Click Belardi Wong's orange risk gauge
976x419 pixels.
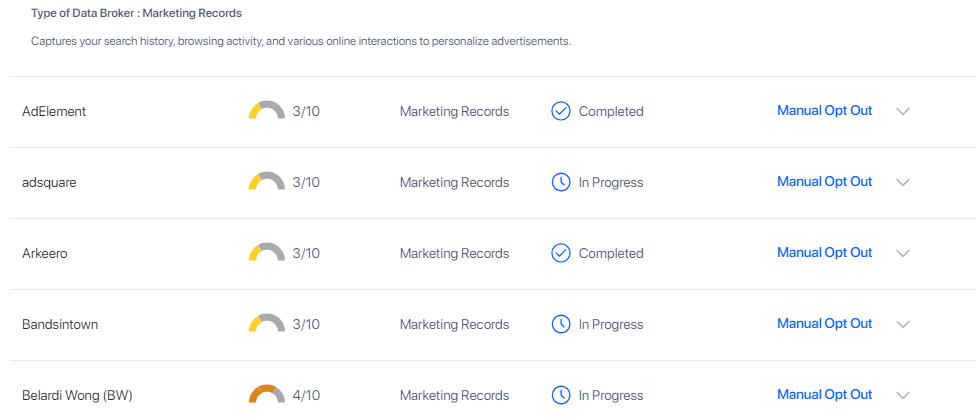click(x=267, y=394)
